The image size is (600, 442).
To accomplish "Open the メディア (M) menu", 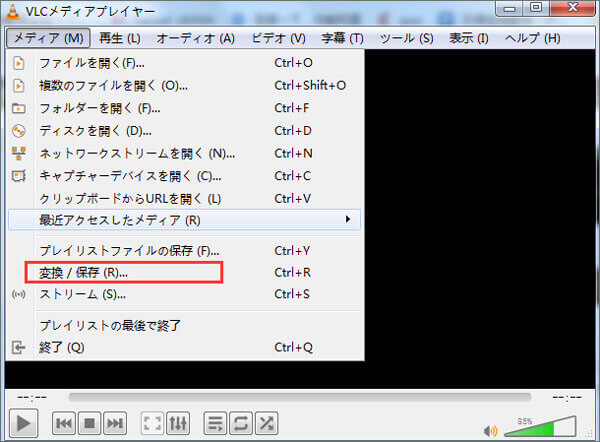I will [x=48, y=38].
